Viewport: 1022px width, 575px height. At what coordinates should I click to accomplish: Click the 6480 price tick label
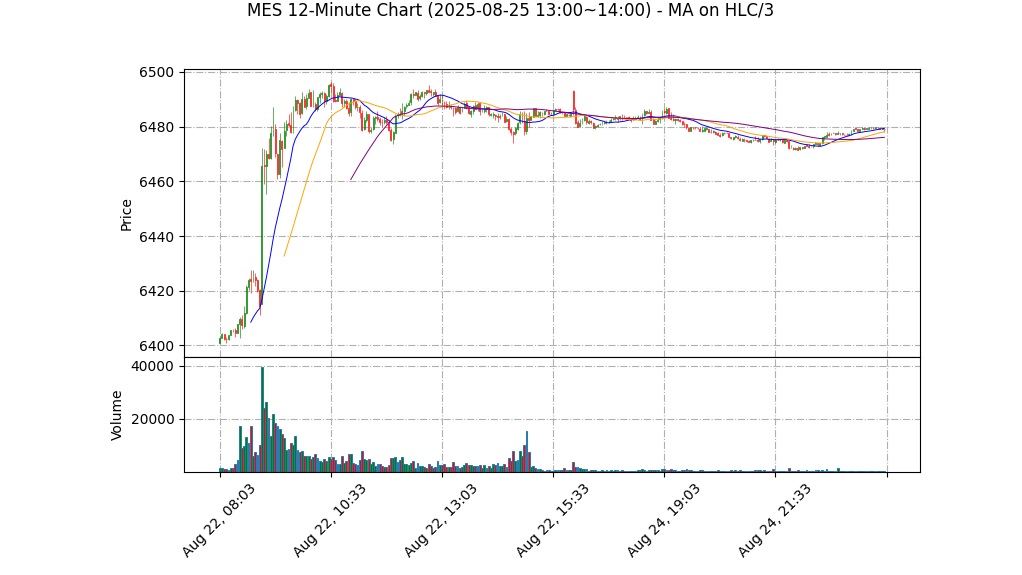(x=156, y=127)
